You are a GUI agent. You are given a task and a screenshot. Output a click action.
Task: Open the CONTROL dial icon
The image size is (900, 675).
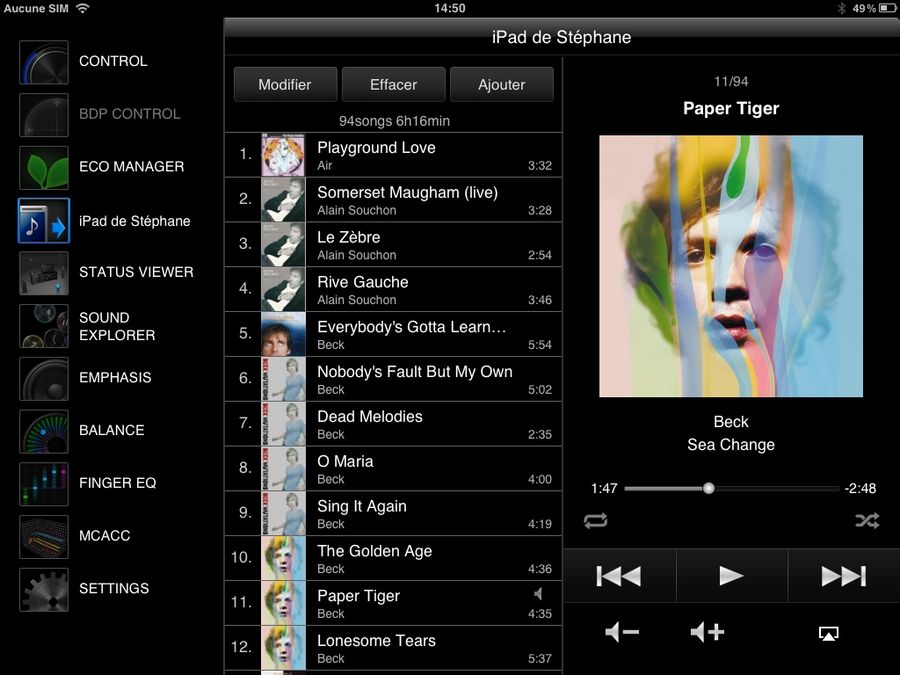(44, 62)
